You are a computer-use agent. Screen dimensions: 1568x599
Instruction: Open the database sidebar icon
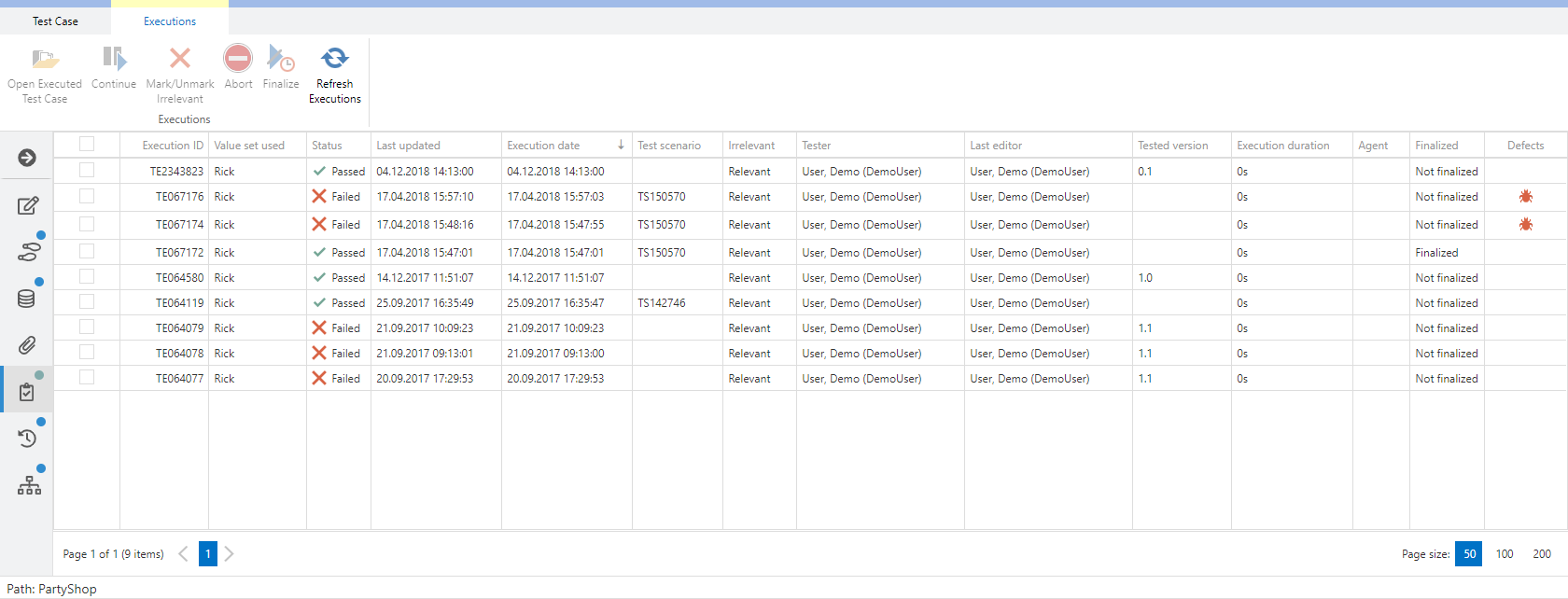tap(27, 299)
